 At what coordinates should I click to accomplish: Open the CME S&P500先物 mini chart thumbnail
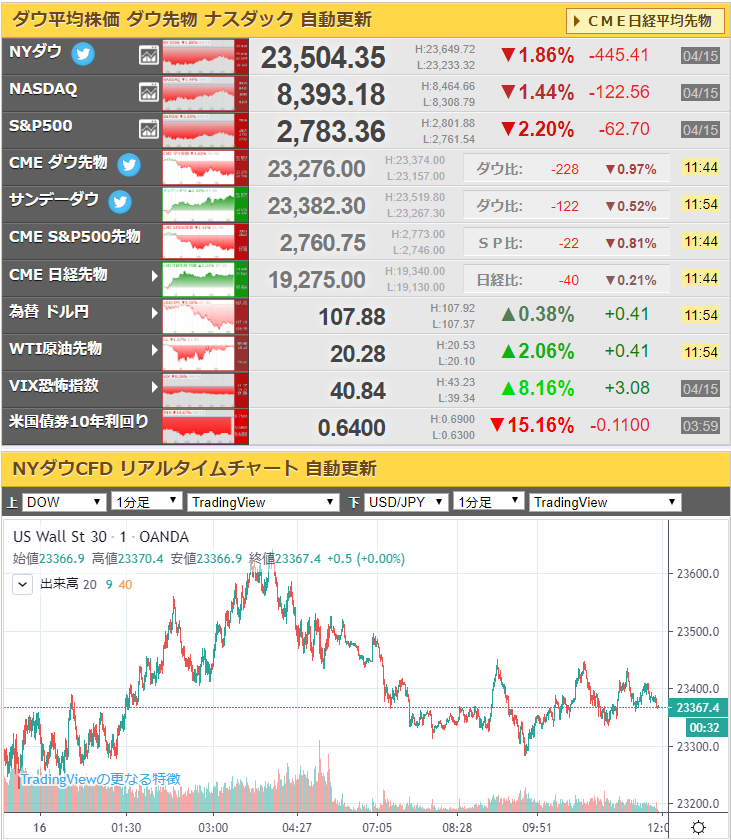coord(205,241)
